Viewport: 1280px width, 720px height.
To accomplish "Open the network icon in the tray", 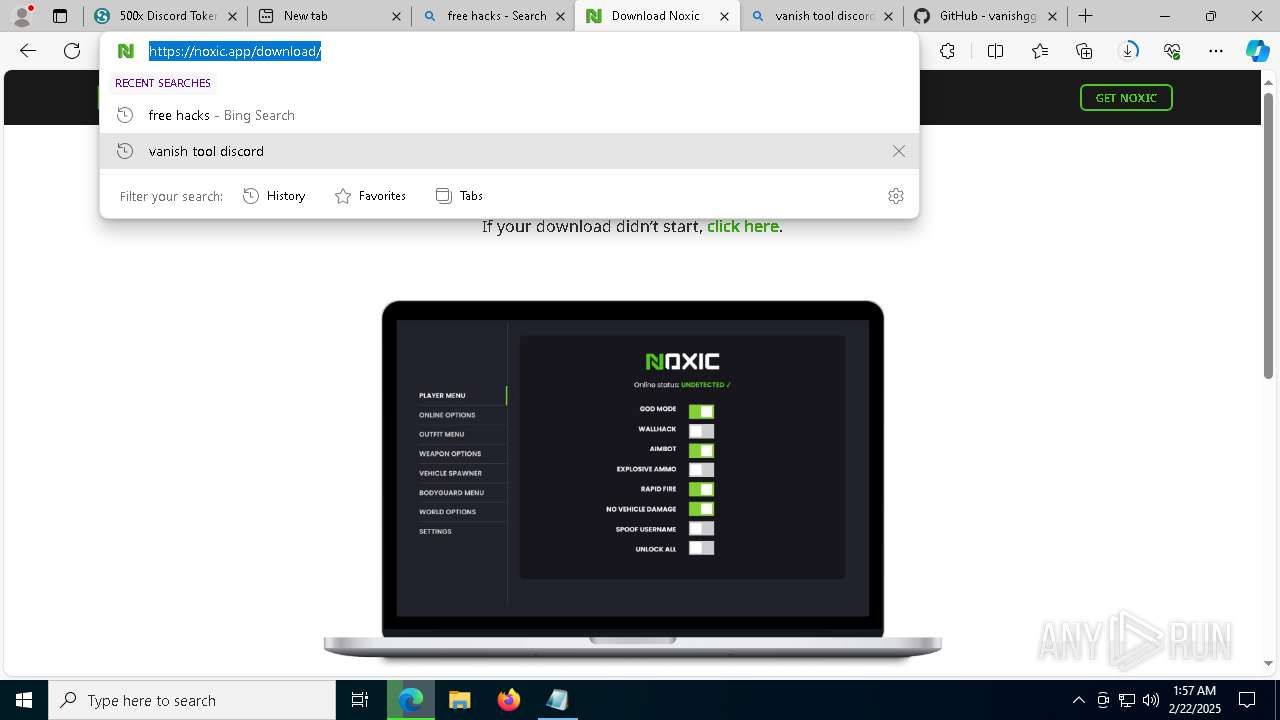I will (1127, 700).
